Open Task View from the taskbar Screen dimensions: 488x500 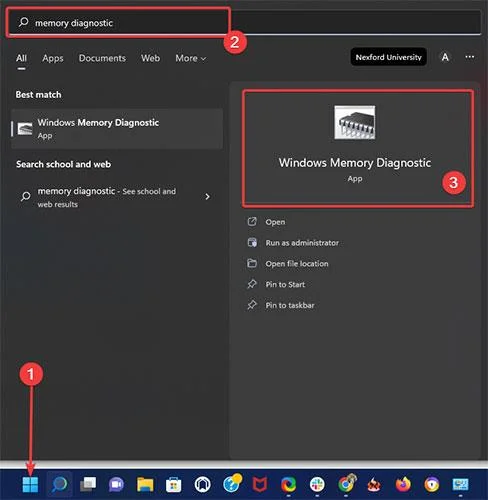(88, 484)
